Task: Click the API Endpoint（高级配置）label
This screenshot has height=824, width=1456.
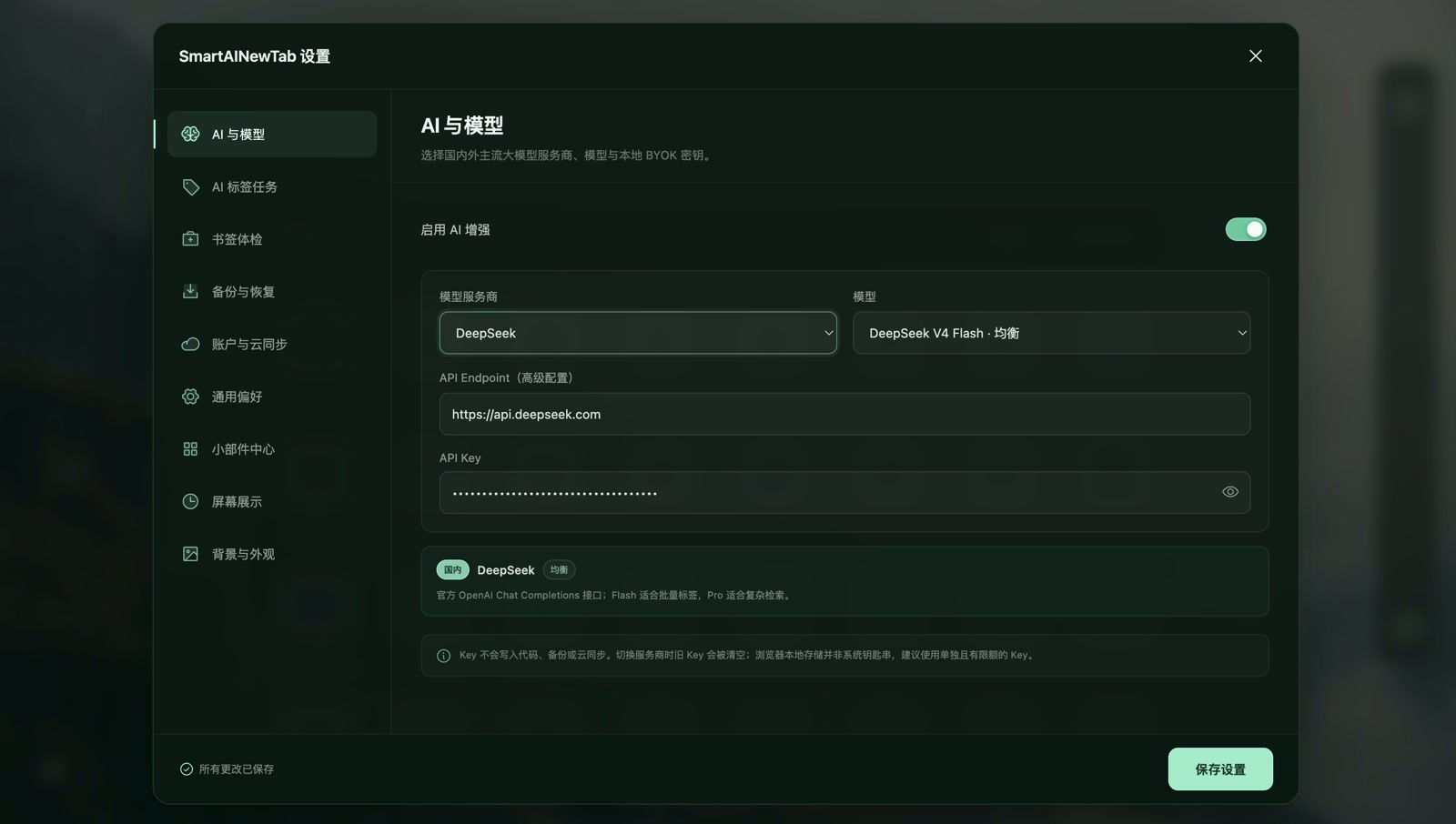Action: (x=507, y=377)
